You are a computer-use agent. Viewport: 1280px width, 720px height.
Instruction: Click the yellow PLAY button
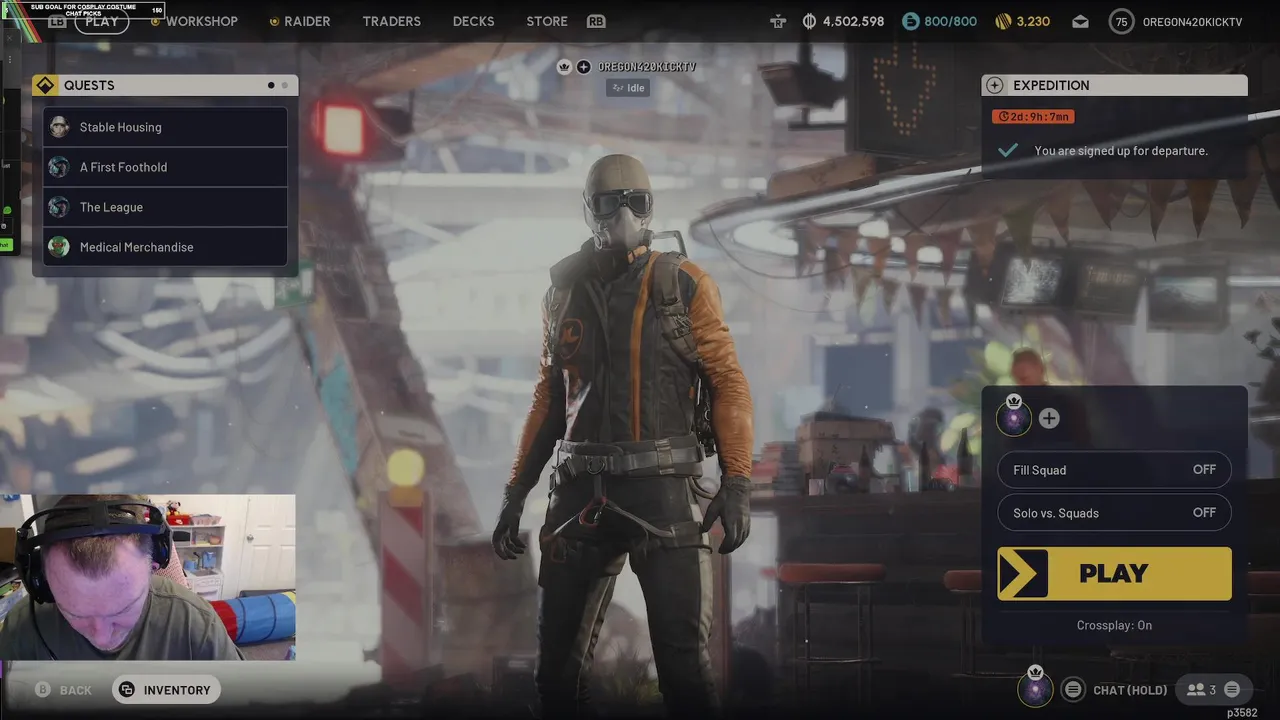(x=1114, y=574)
